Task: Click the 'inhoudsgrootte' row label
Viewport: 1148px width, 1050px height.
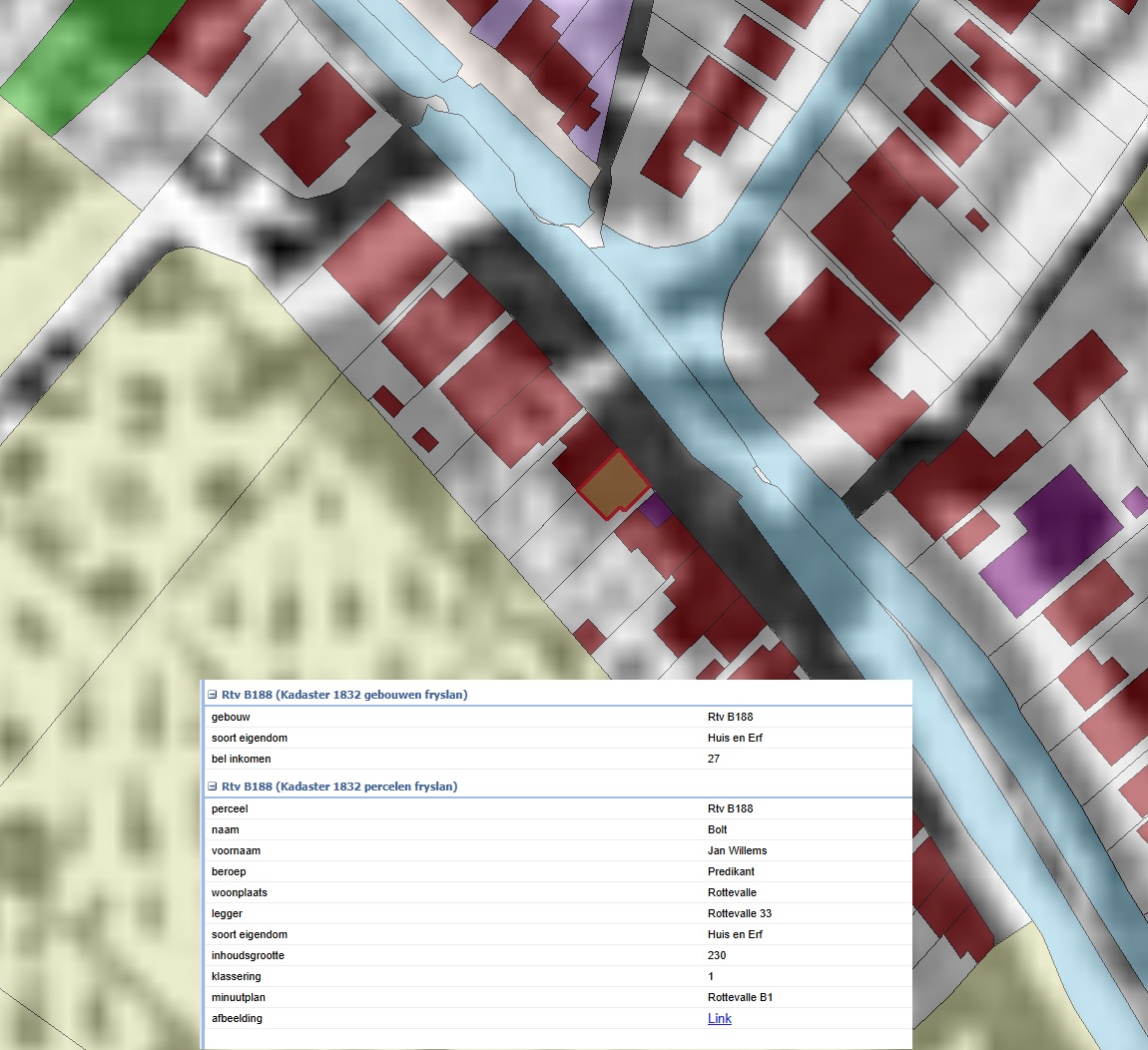Action: pyautogui.click(x=248, y=955)
